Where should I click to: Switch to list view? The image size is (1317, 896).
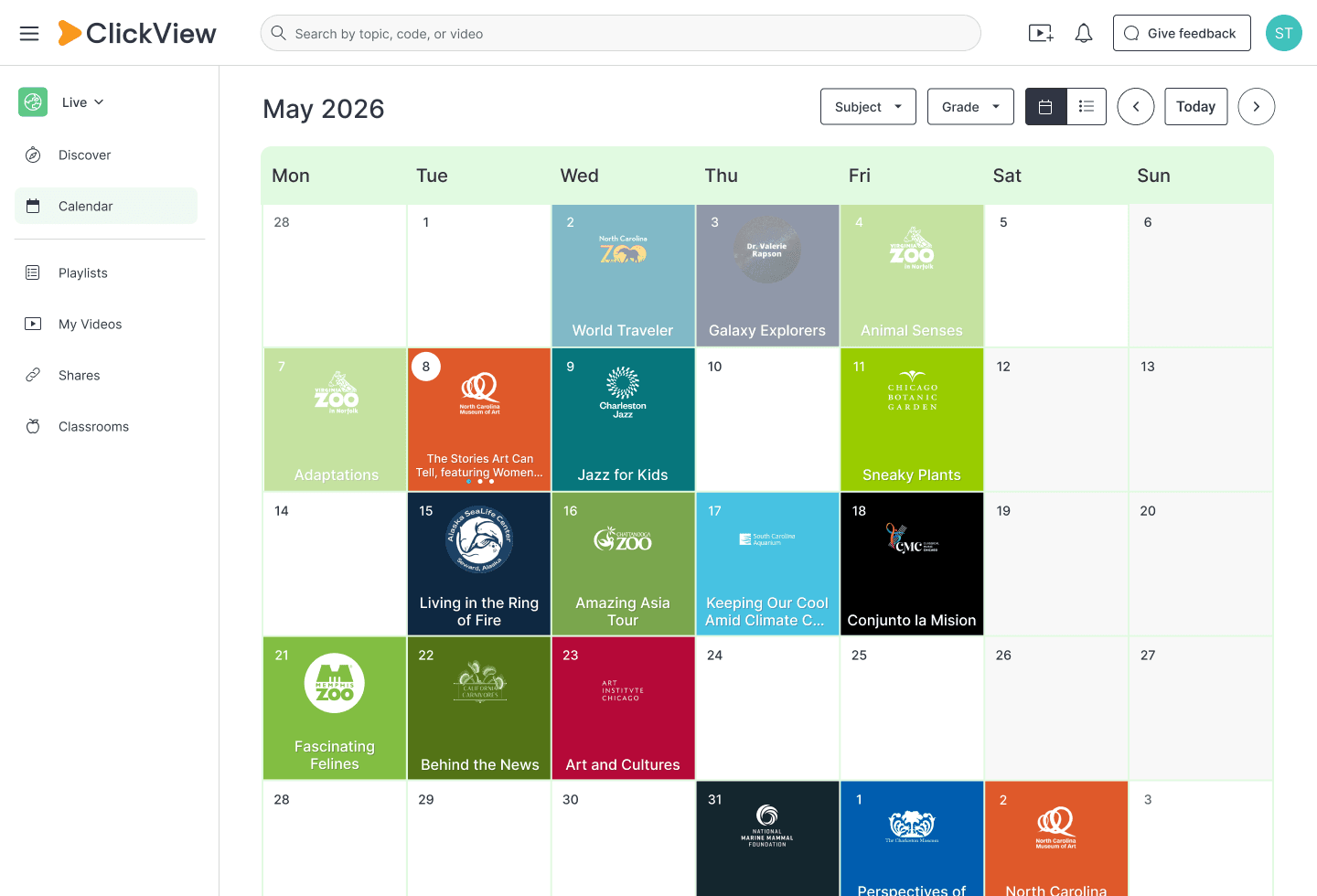click(1087, 107)
